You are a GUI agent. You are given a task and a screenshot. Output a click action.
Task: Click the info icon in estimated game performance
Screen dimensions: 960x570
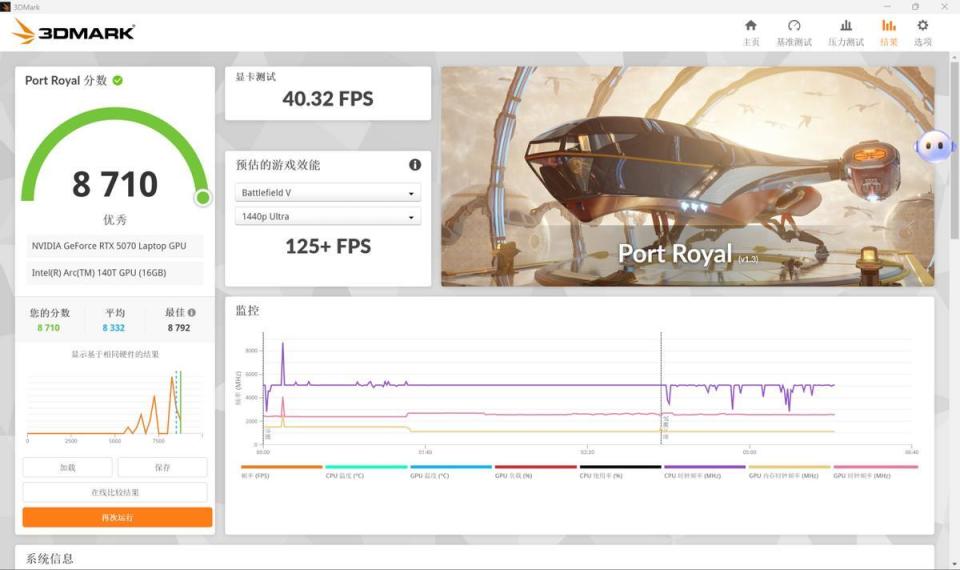[x=414, y=165]
